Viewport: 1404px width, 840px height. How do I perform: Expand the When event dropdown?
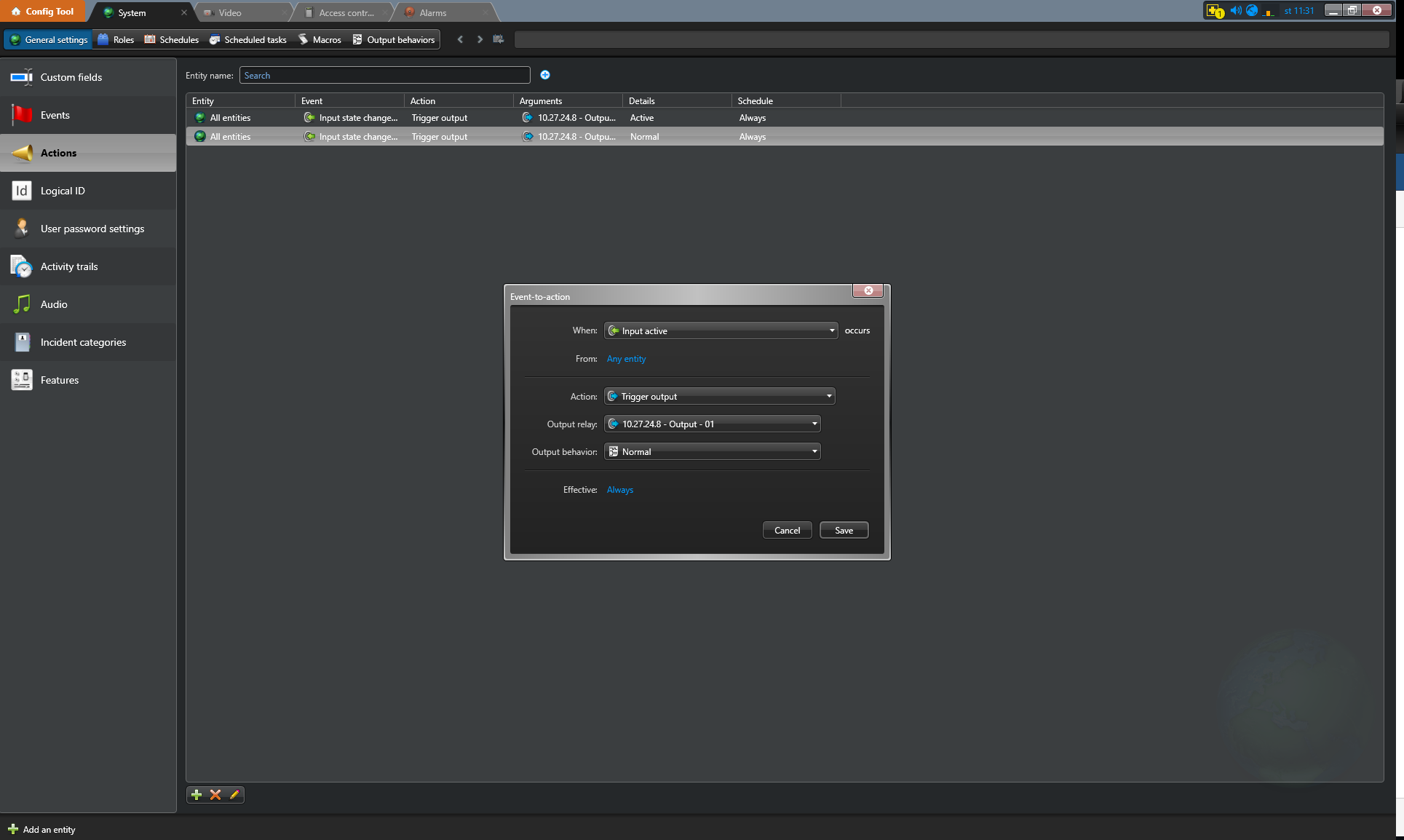coord(721,330)
